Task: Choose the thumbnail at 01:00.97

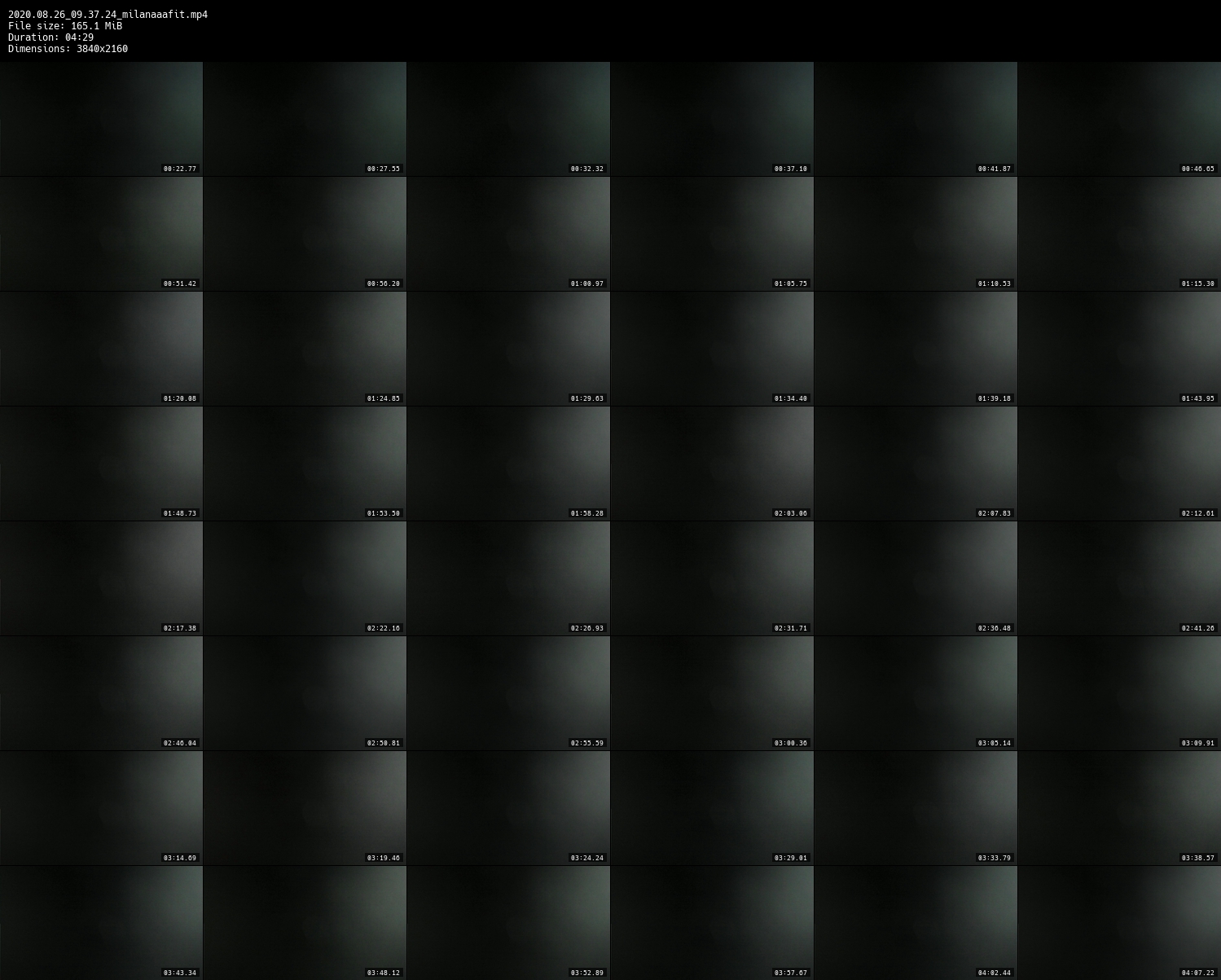Action: click(508, 234)
